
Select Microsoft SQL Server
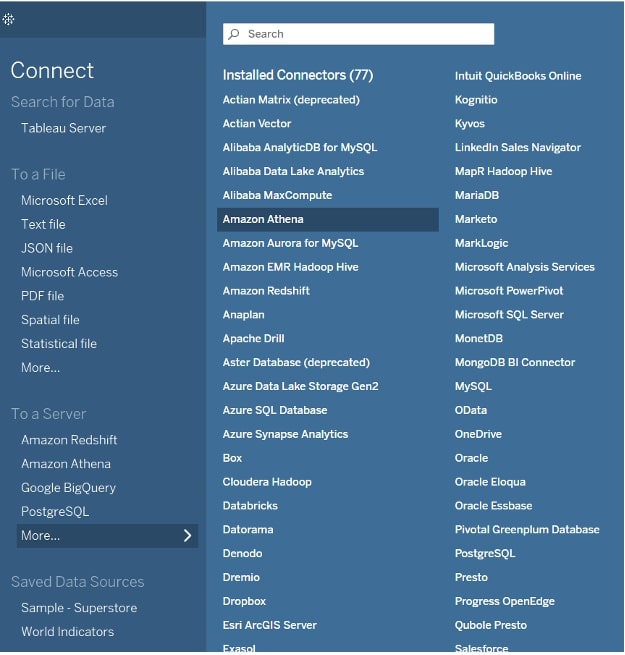tap(509, 315)
